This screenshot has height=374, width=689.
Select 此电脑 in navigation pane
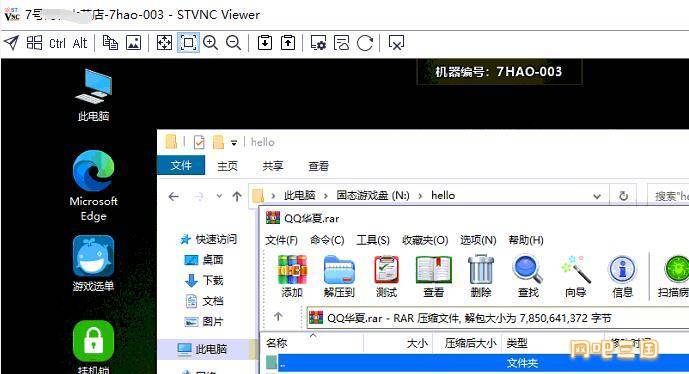pyautogui.click(x=202, y=349)
